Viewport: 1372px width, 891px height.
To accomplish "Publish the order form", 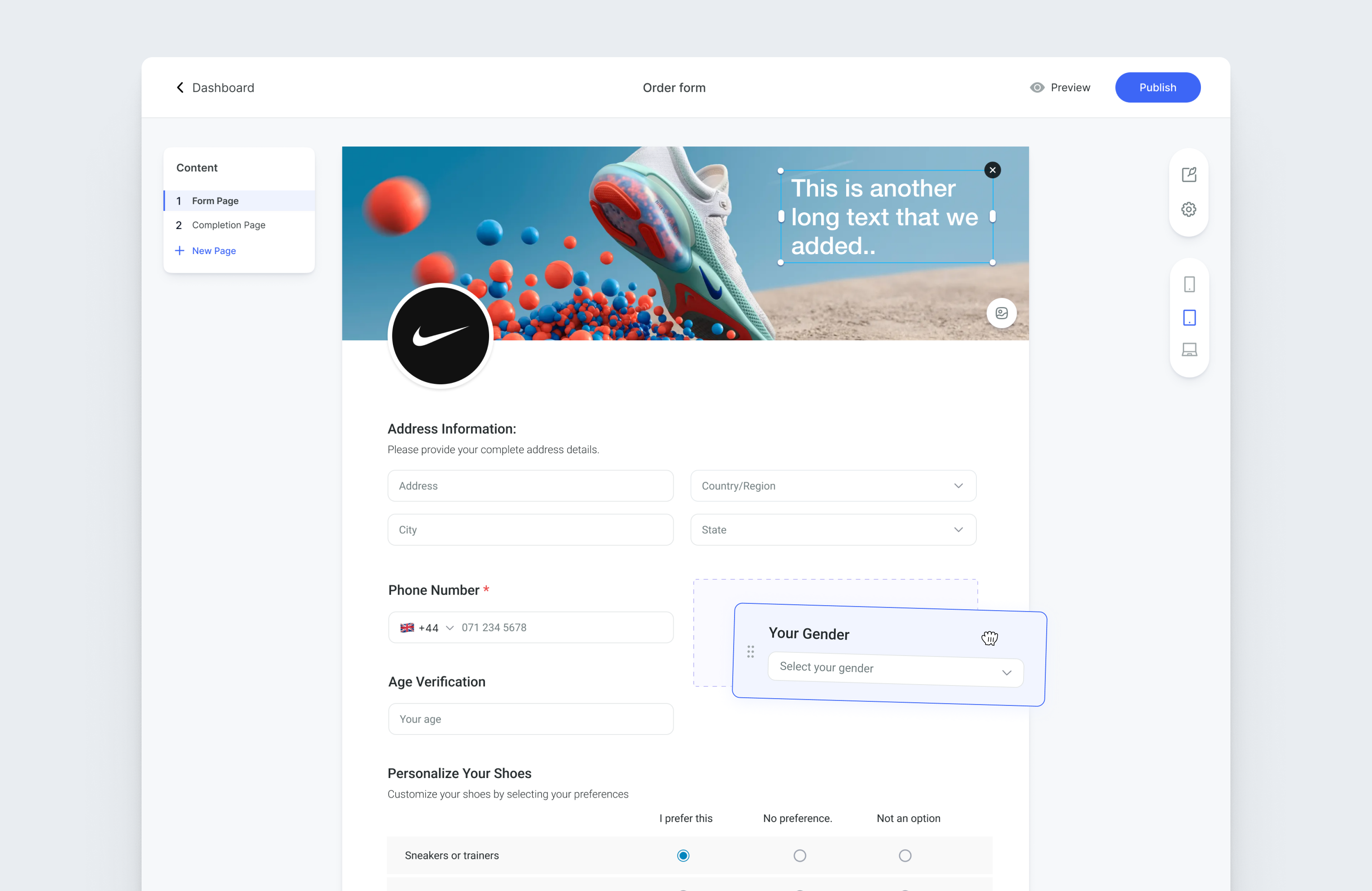I will pyautogui.click(x=1157, y=87).
